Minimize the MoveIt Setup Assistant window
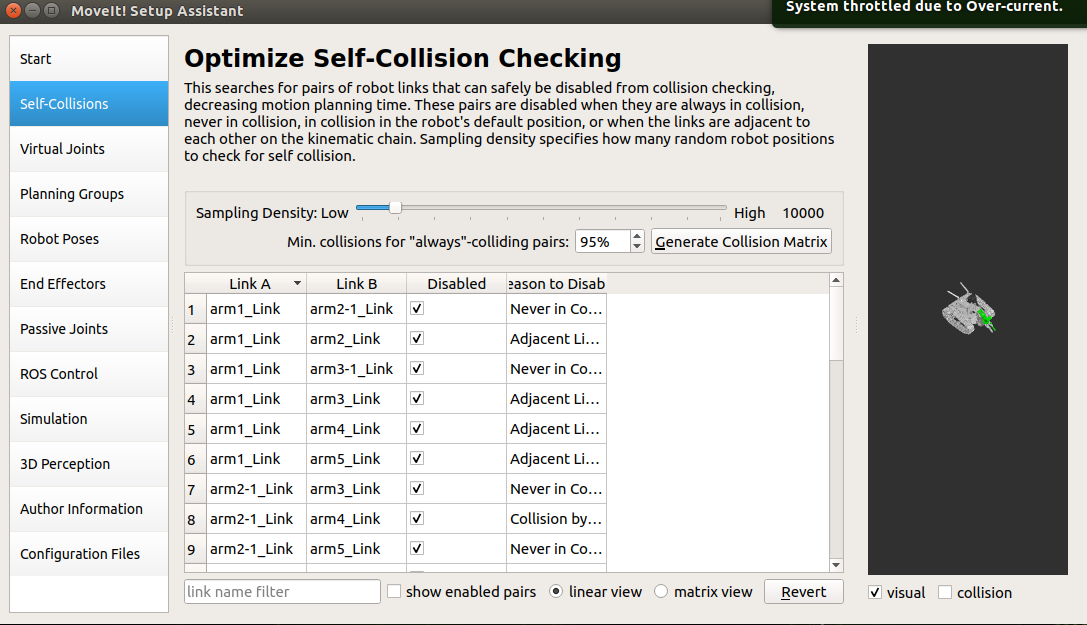This screenshot has height=625, width=1087. pos(32,10)
